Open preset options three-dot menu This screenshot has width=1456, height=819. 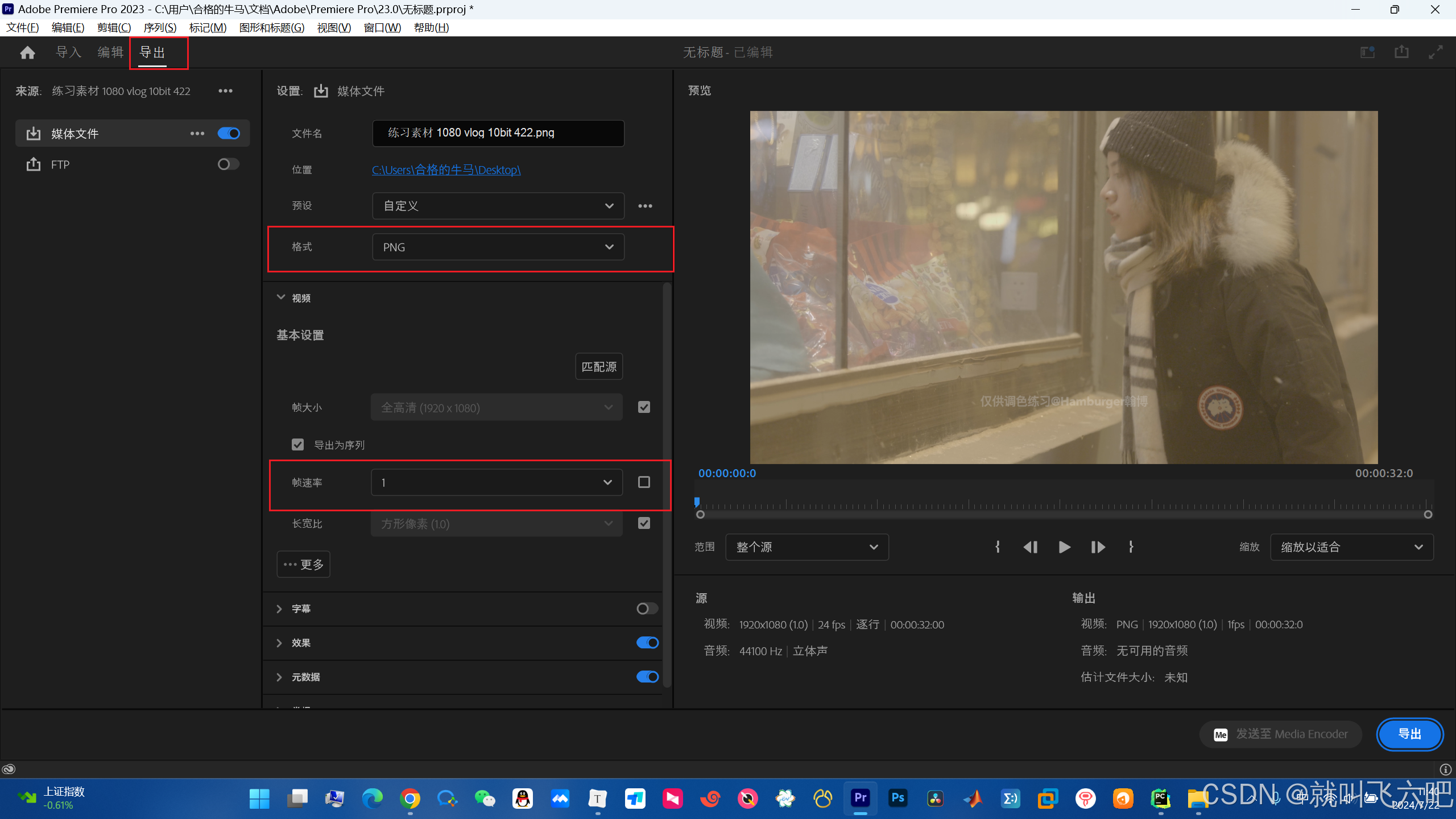coord(645,206)
